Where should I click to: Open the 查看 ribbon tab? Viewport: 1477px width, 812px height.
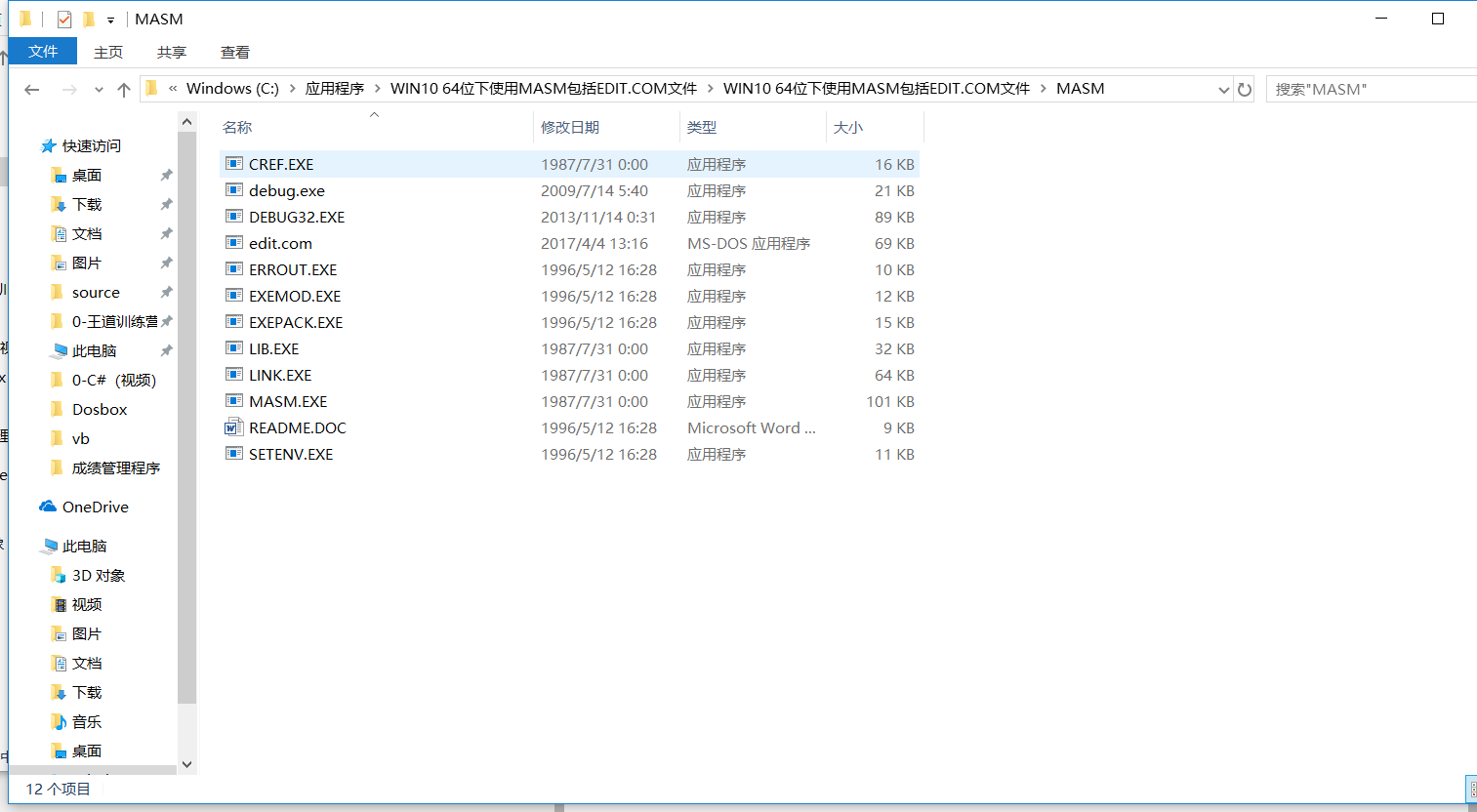235,52
